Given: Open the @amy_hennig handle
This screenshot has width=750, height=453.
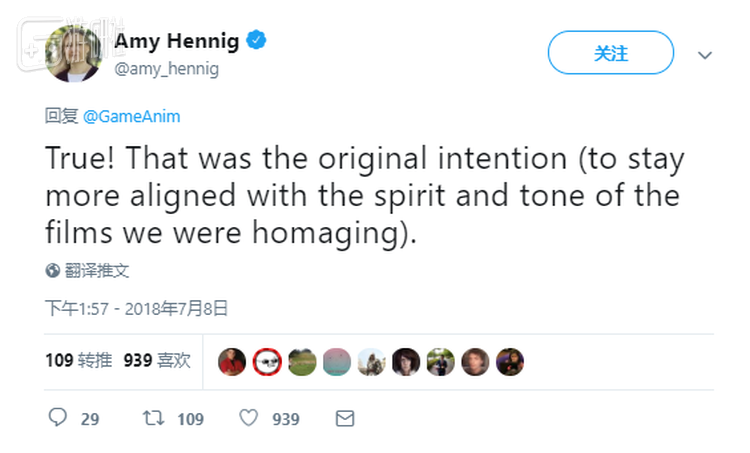Looking at the screenshot, I should 166,69.
